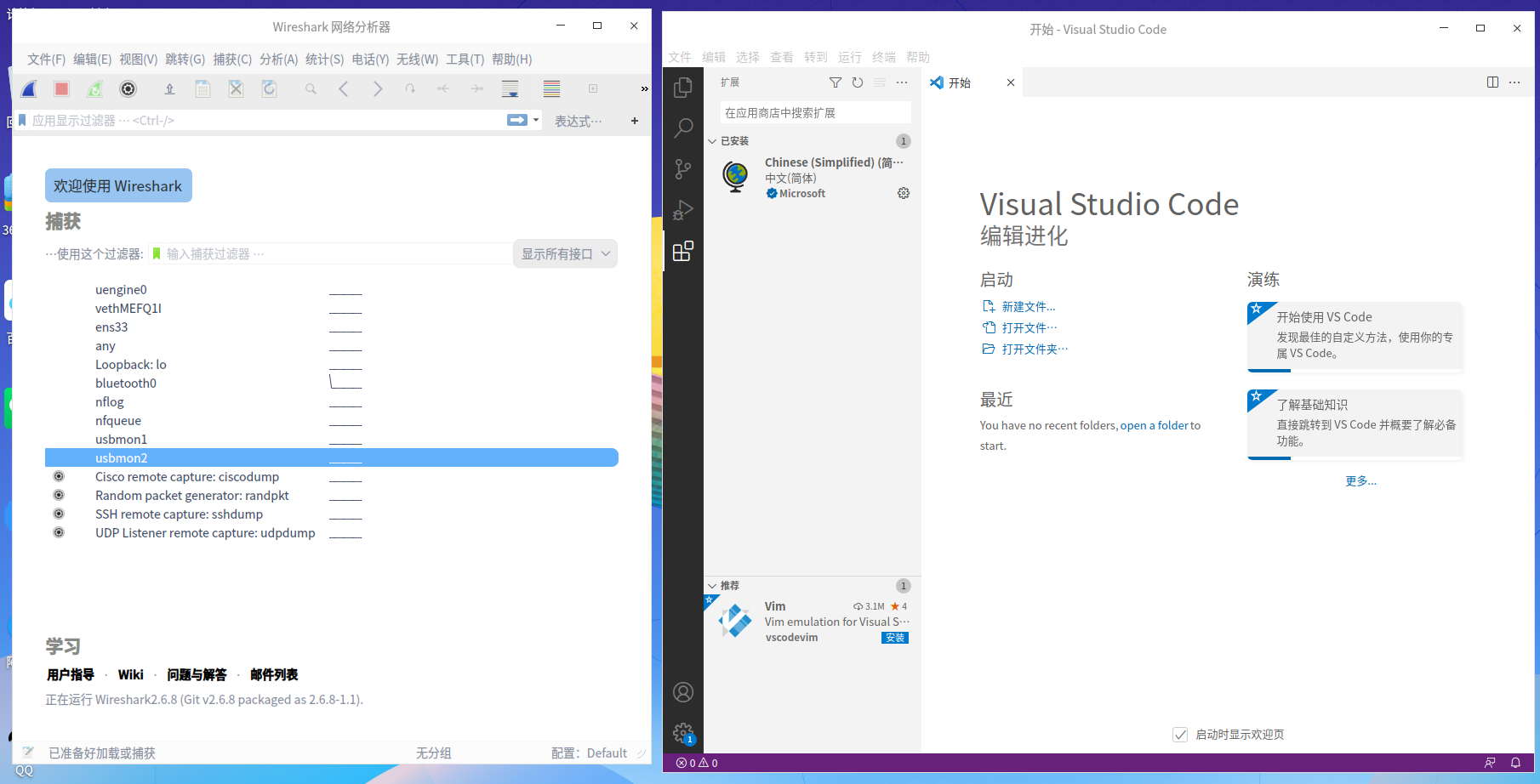Viewport: 1540px width, 784px height.
Task: Click the red stop capture icon in Wireshark
Action: click(x=61, y=88)
